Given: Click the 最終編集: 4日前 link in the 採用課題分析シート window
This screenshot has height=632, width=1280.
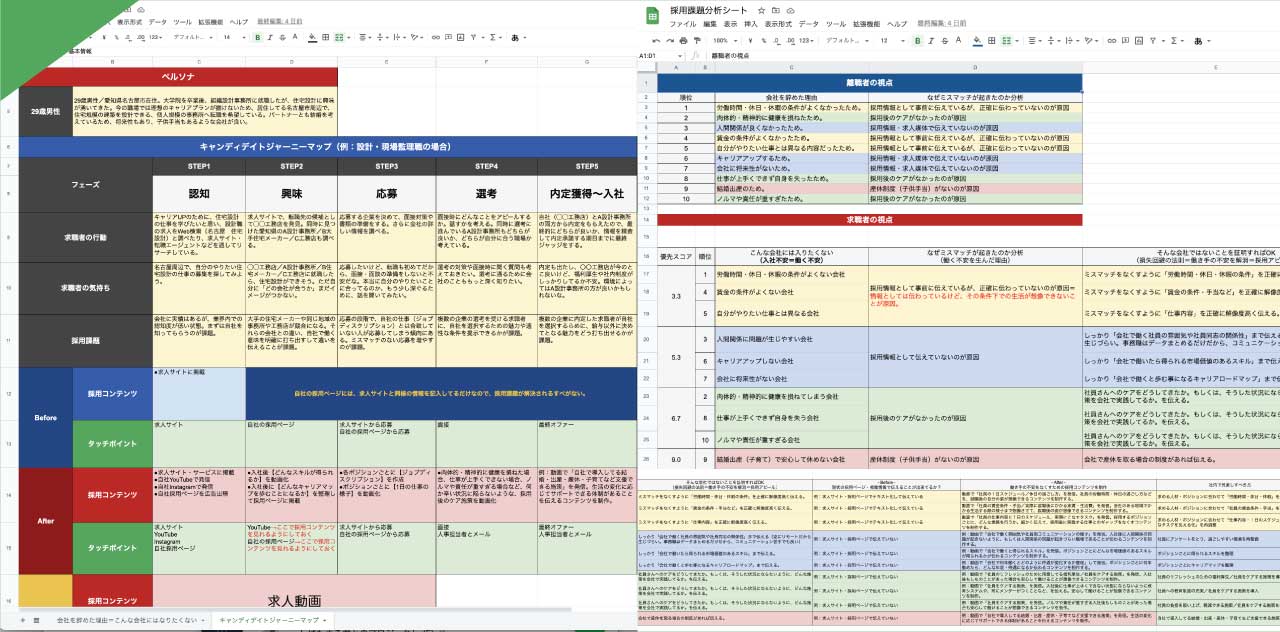Looking at the screenshot, I should click(944, 23).
